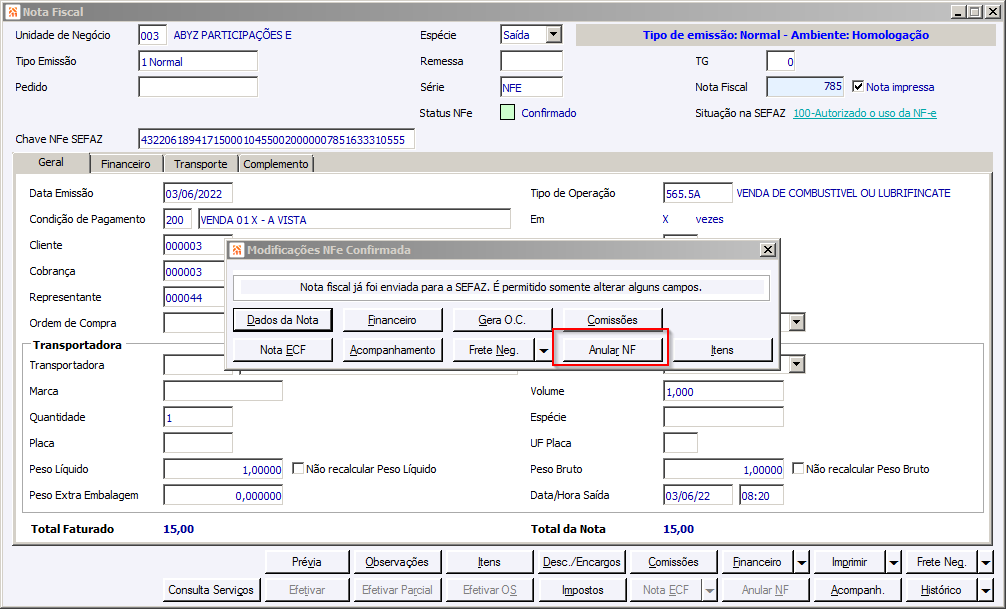Expand the bottom Frete Neg. dropdown arrow
This screenshot has height=609, width=1006.
tap(985, 562)
